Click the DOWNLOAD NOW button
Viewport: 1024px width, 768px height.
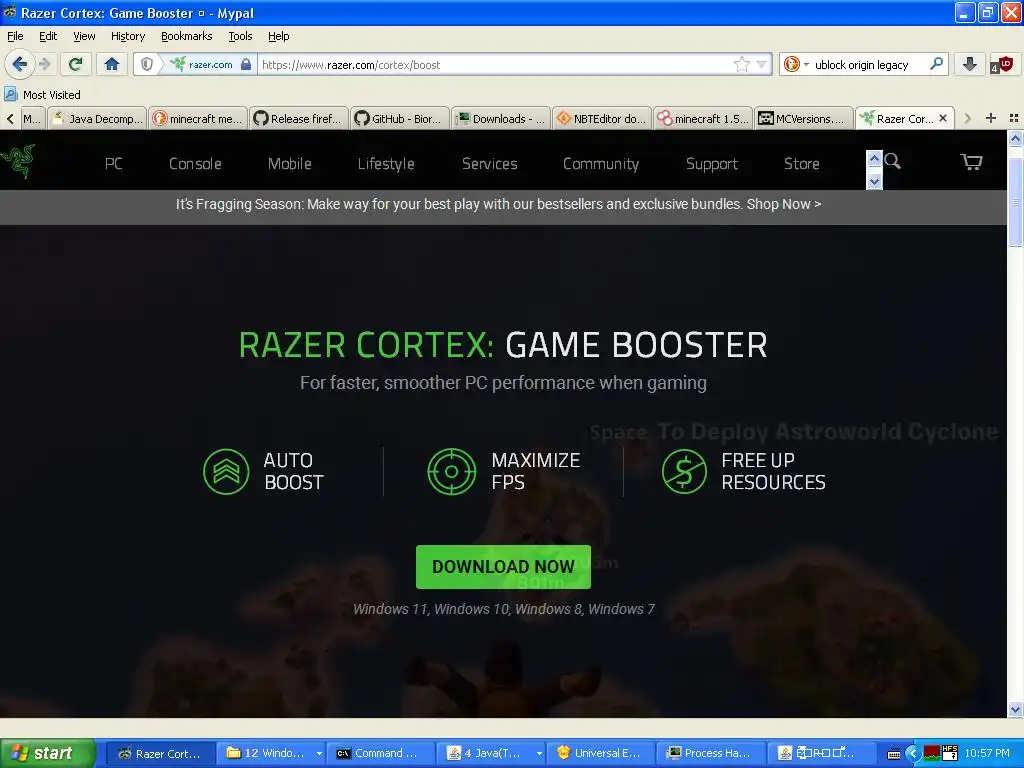tap(503, 567)
